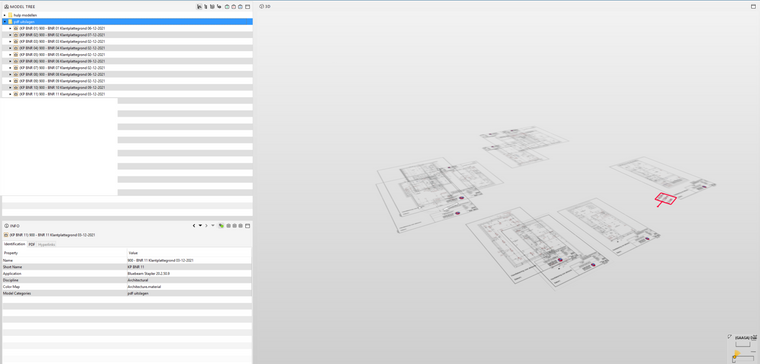Select the Color Map value Architecture.material
This screenshot has width=760, height=364.
(x=144, y=287)
